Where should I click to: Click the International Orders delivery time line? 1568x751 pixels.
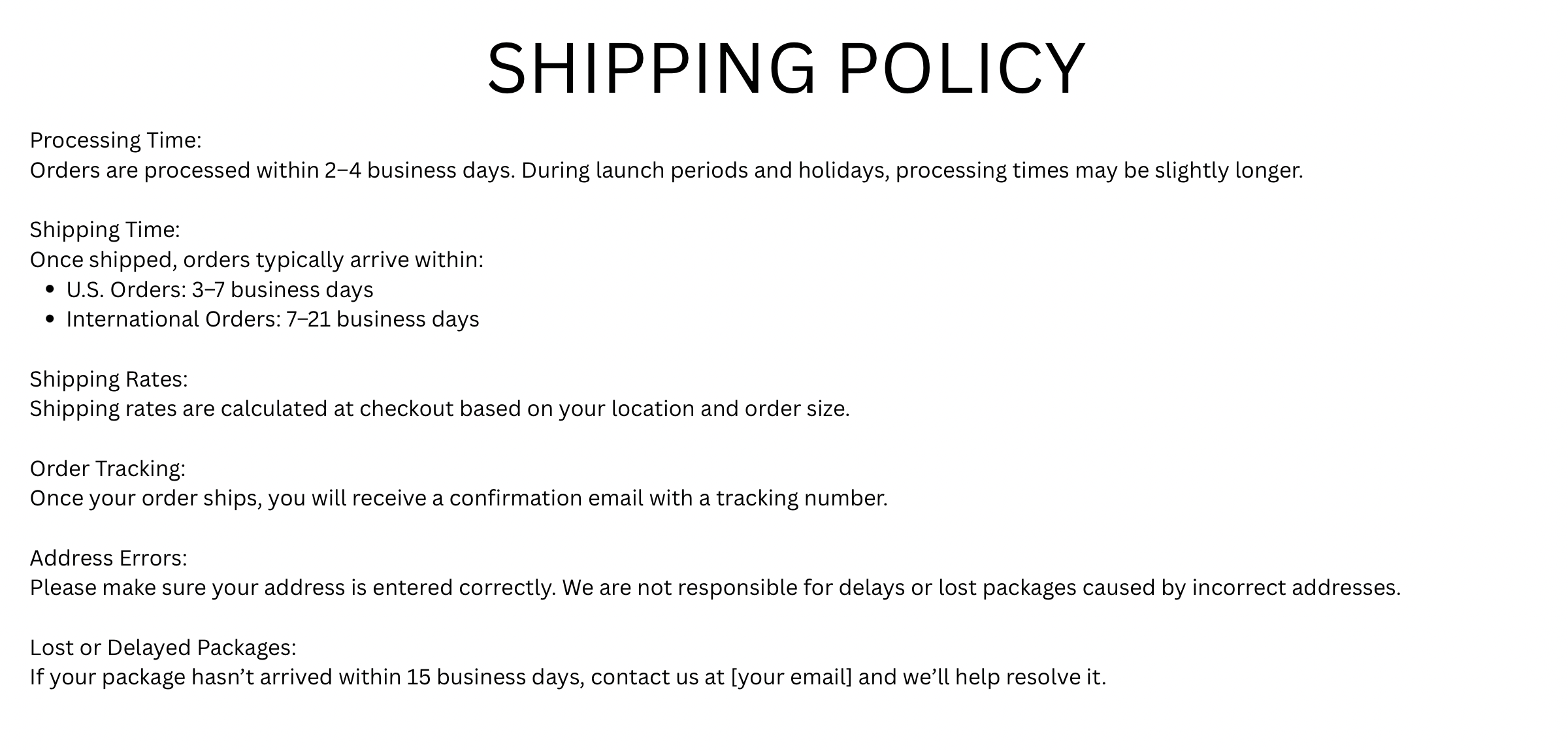[x=272, y=319]
